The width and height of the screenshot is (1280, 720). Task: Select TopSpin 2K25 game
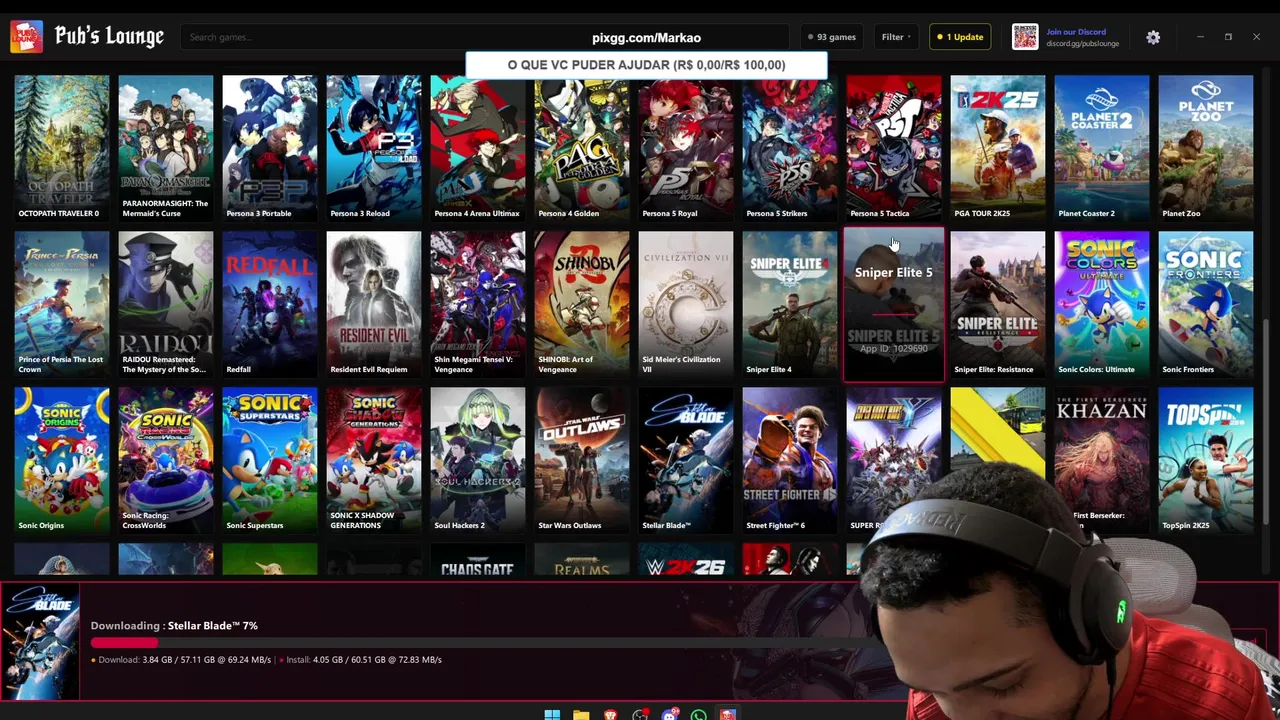click(x=1206, y=460)
